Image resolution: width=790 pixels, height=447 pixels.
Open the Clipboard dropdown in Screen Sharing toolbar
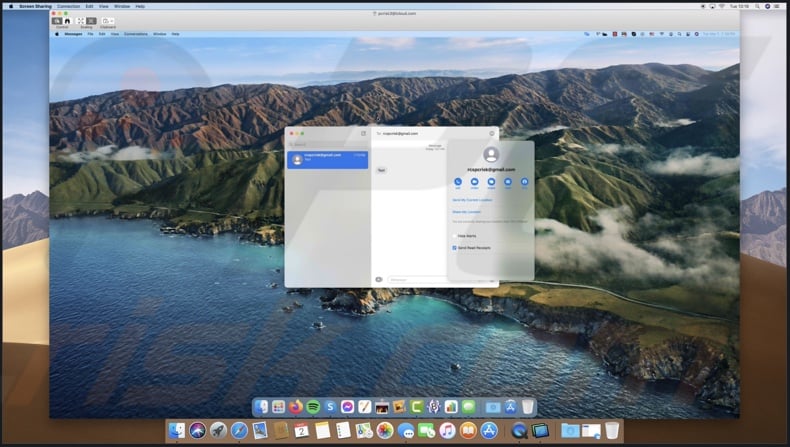point(107,21)
